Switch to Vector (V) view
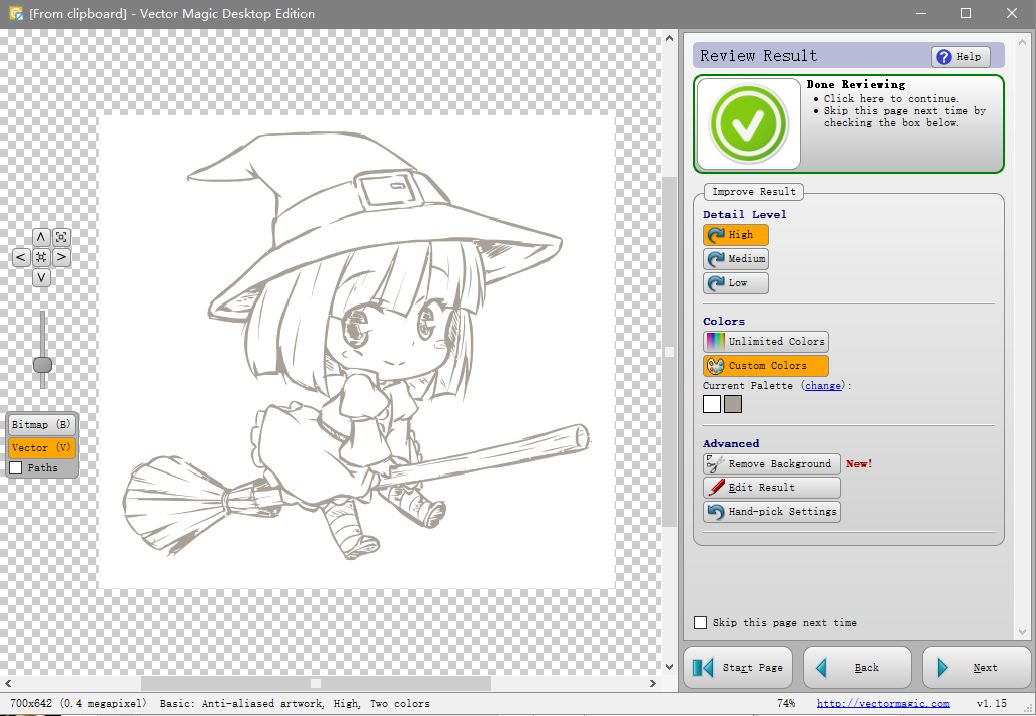 coord(41,447)
